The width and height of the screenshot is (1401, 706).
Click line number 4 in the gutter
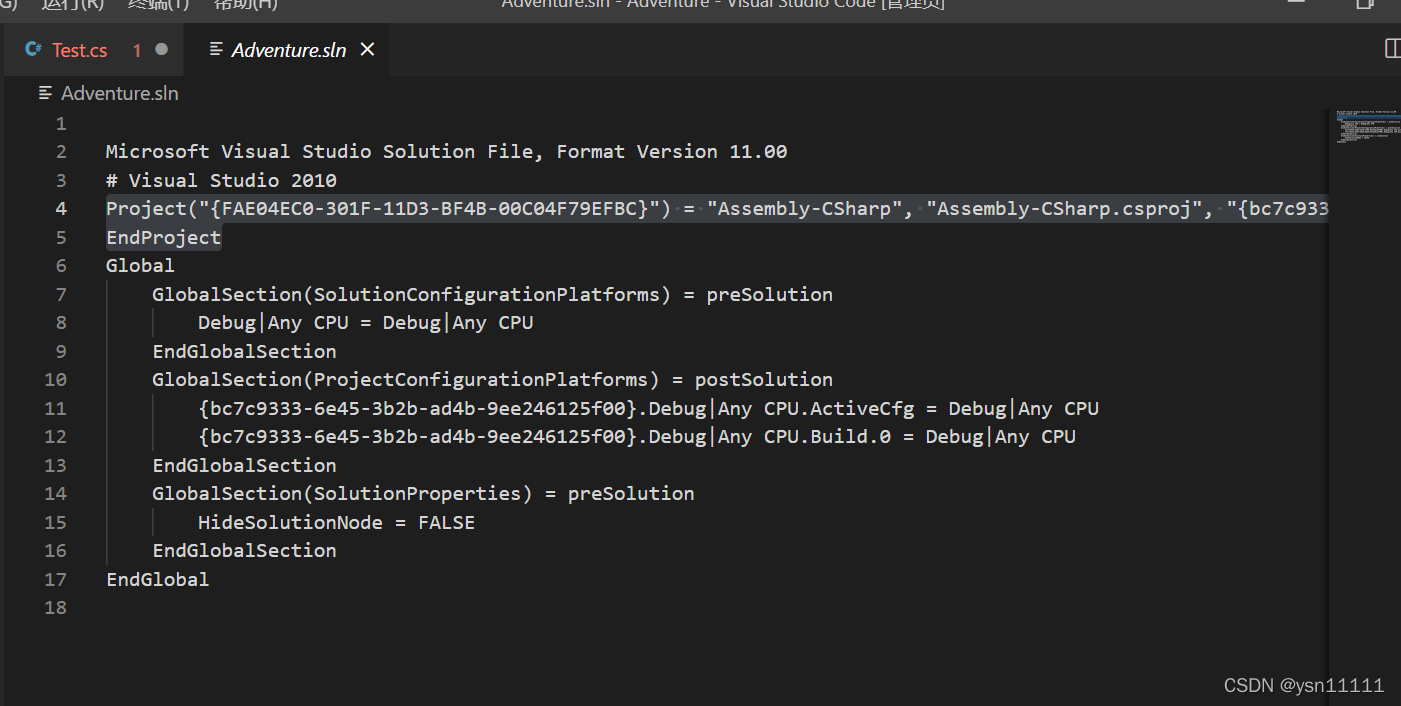click(62, 209)
